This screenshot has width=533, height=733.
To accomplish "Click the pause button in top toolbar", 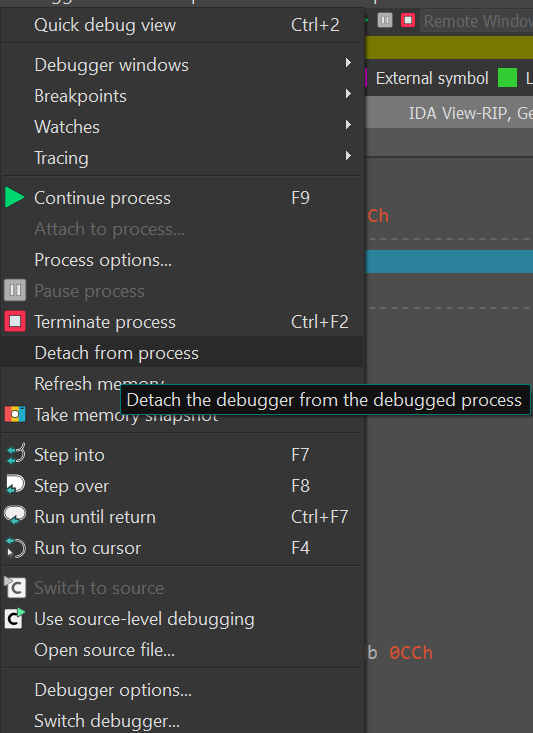I will 385,20.
